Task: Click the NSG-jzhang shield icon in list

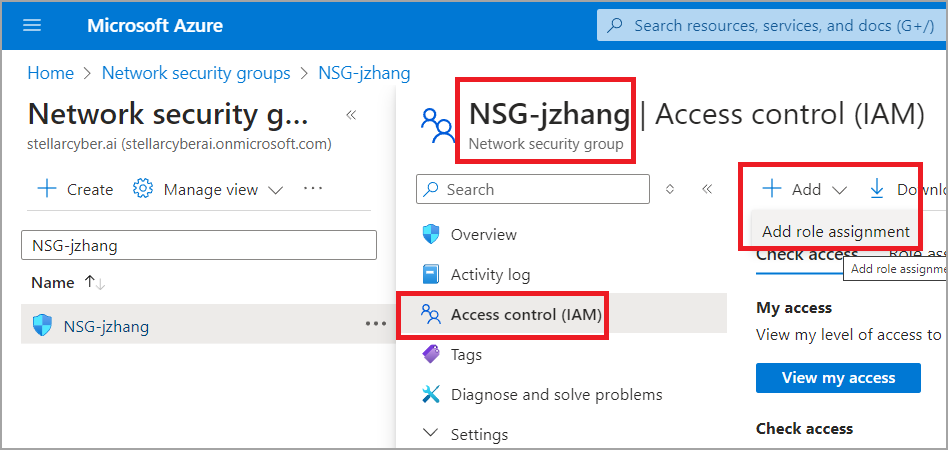Action: (42, 325)
